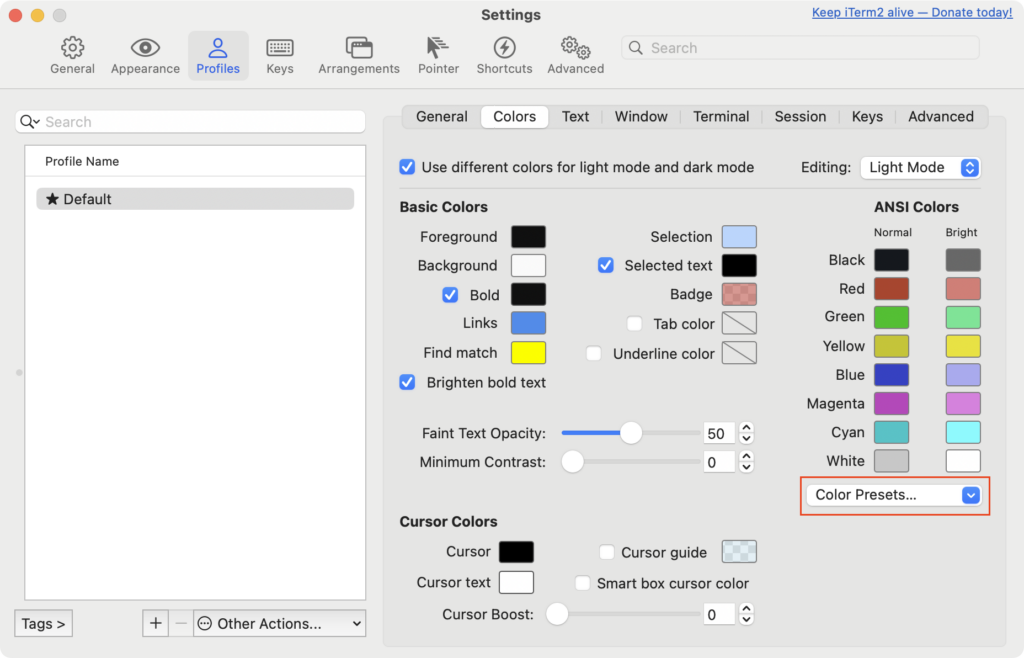Click the Minimum Contrast slider
1024x658 pixels.
[x=631, y=462]
